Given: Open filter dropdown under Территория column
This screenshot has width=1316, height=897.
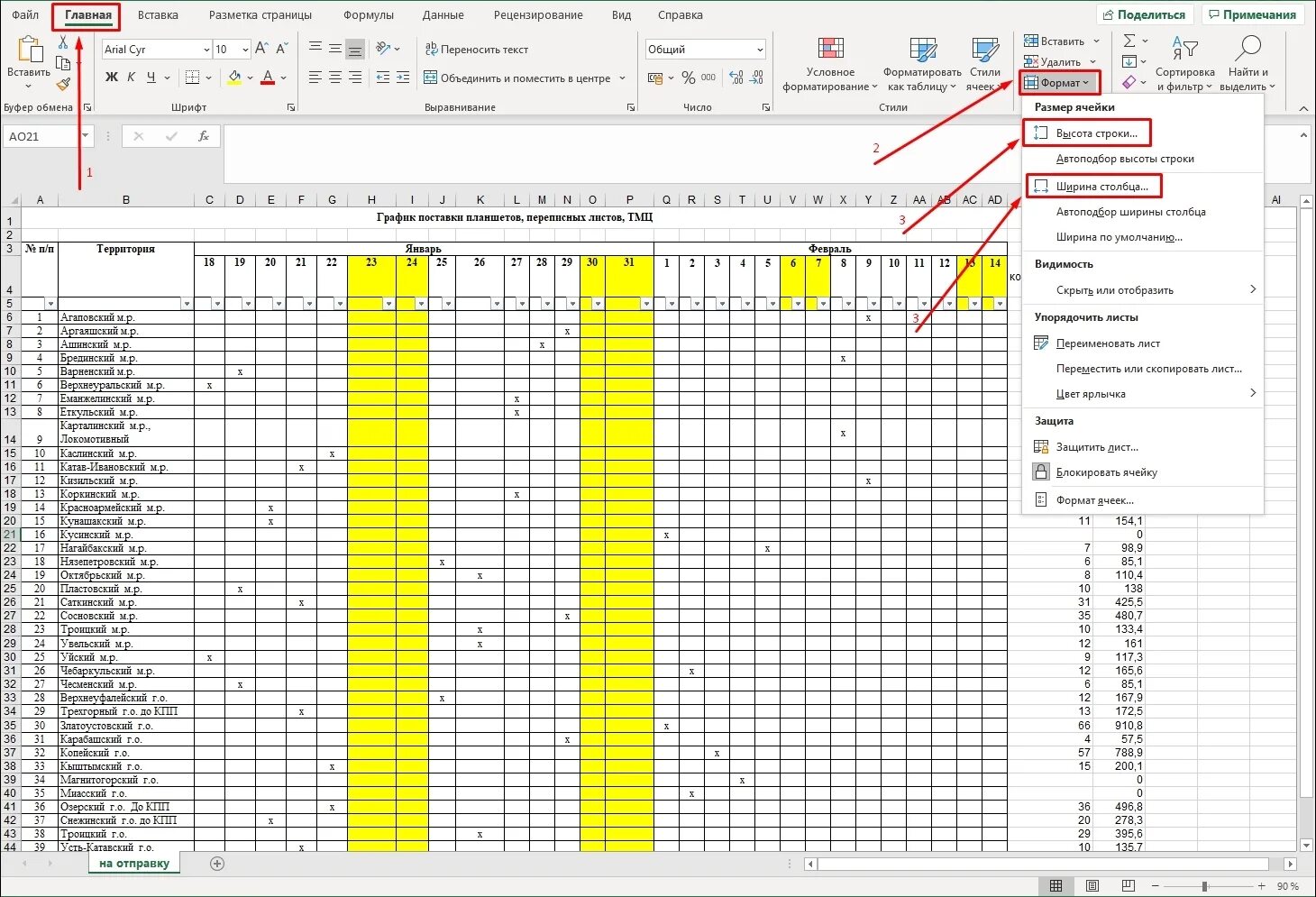Looking at the screenshot, I should [x=187, y=304].
